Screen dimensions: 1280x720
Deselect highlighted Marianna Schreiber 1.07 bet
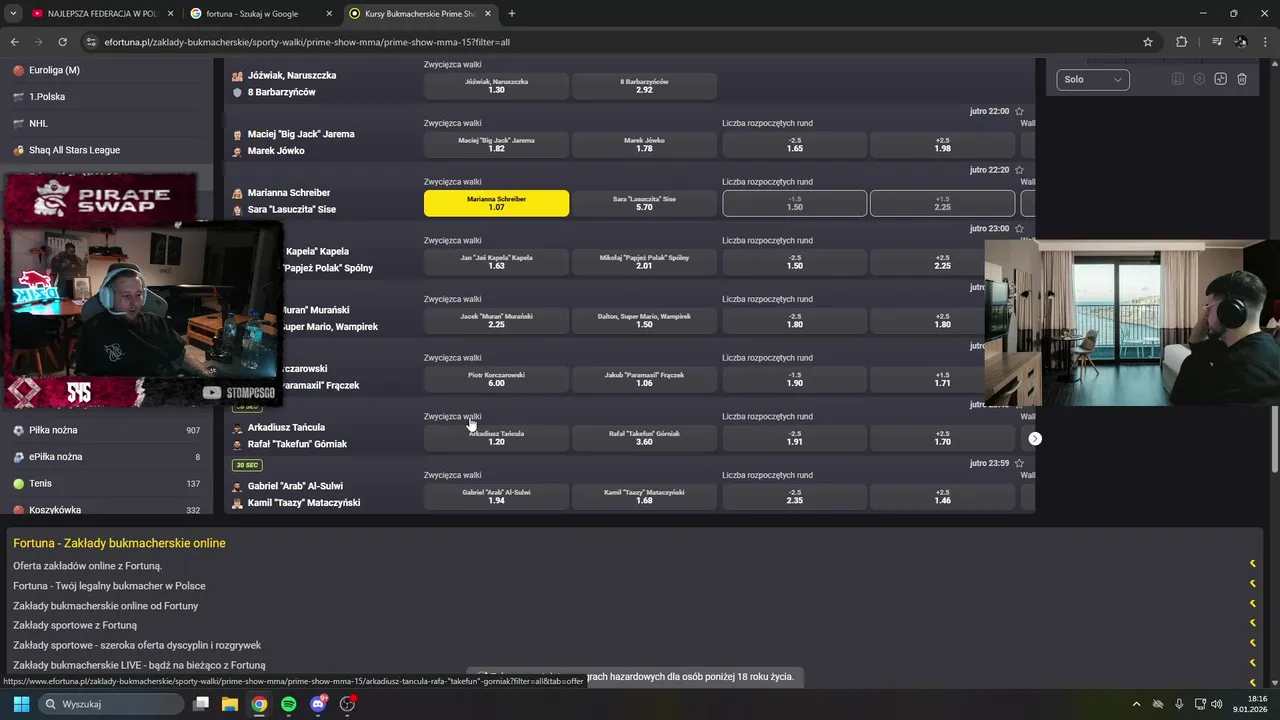(496, 203)
